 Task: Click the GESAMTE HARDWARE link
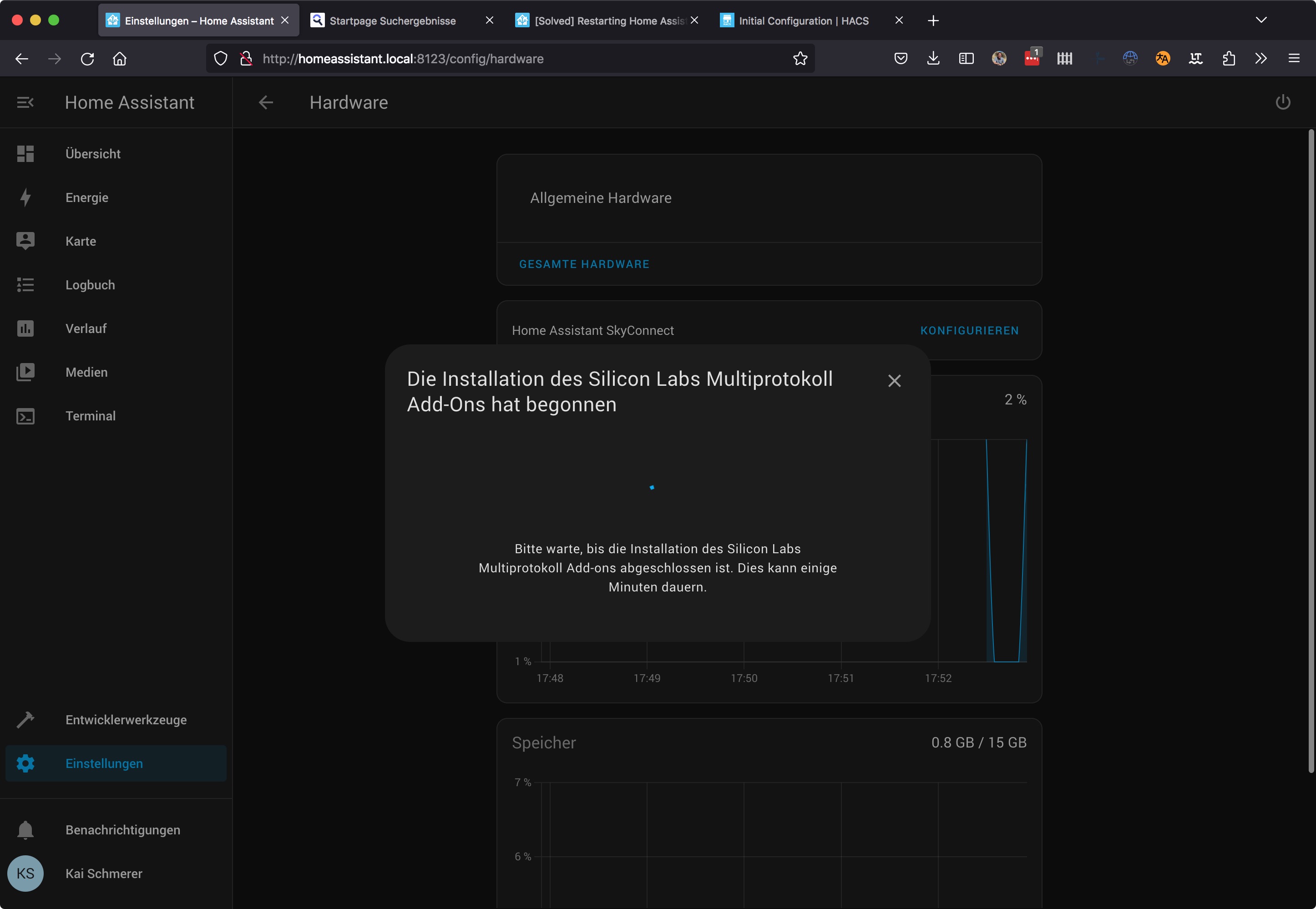584,264
